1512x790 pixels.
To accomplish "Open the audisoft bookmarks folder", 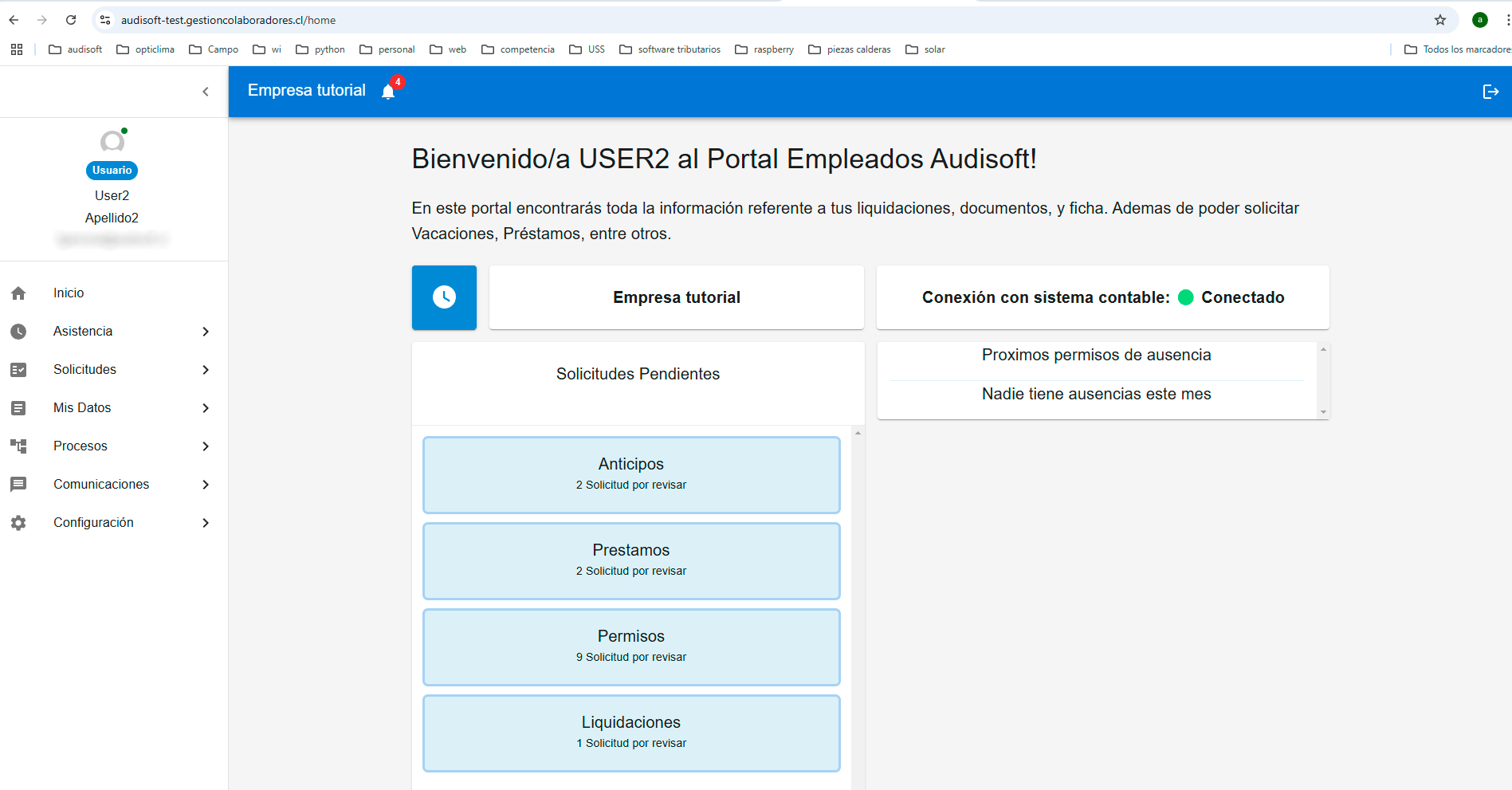I will [75, 49].
